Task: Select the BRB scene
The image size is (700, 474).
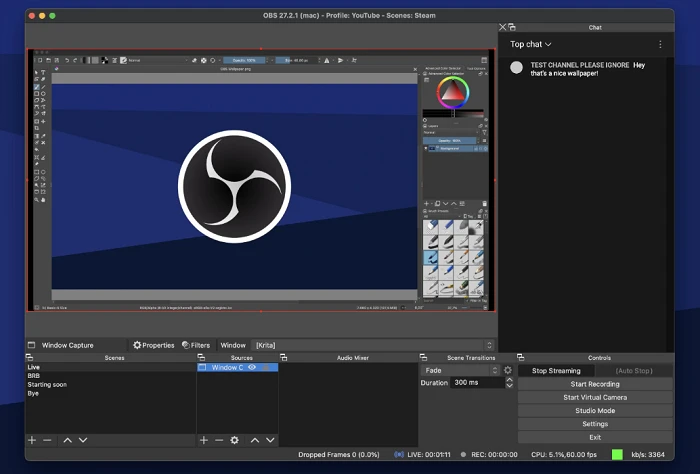Action: [x=111, y=376]
